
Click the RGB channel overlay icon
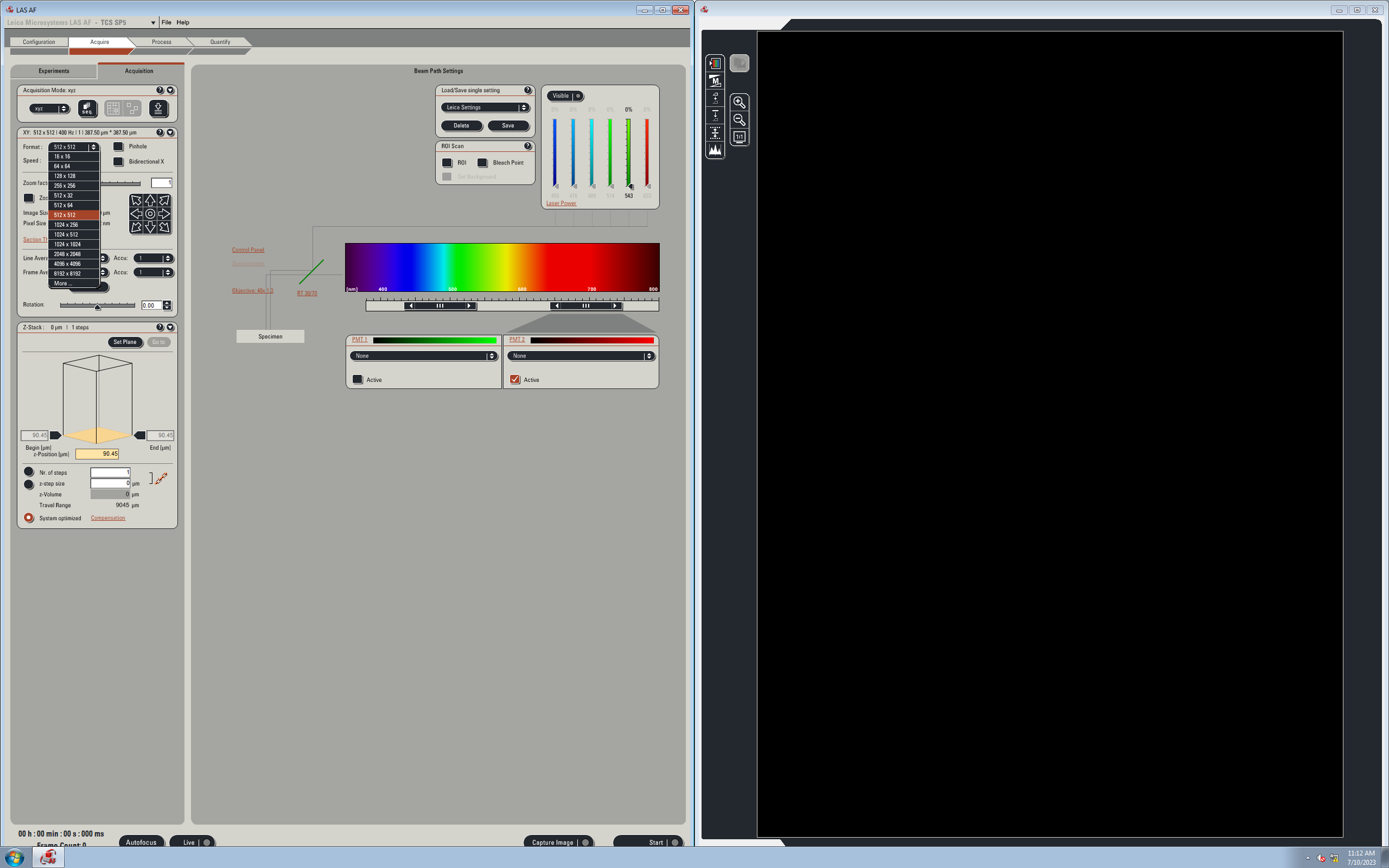click(x=715, y=63)
